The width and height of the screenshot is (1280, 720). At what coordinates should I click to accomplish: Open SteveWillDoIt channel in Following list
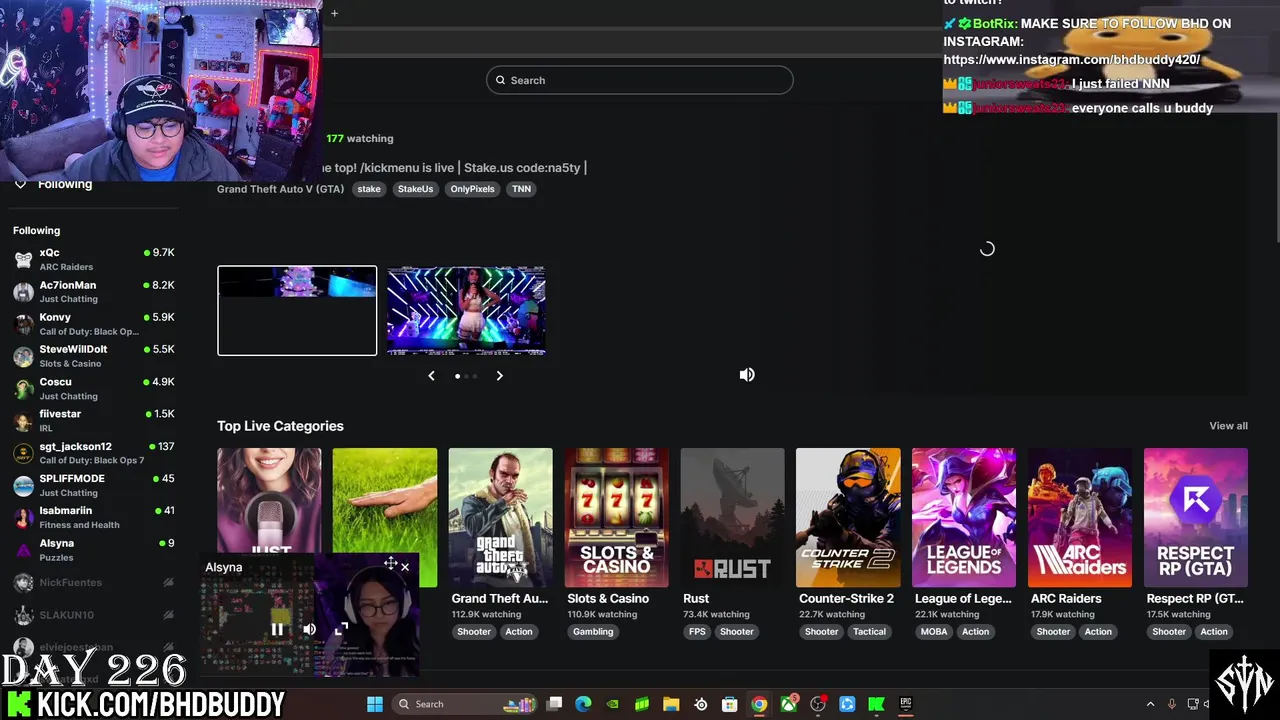coord(95,356)
